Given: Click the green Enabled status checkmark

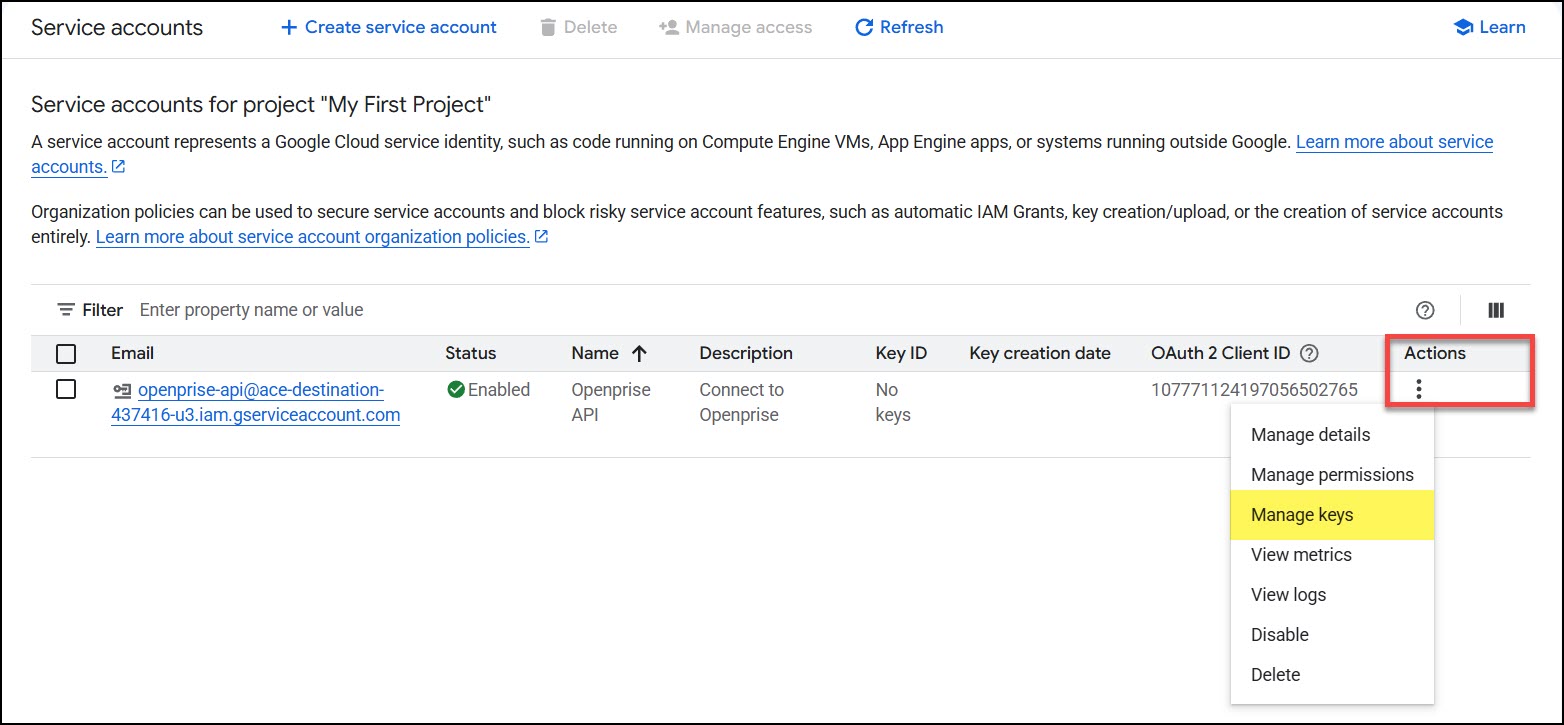Looking at the screenshot, I should click(456, 390).
